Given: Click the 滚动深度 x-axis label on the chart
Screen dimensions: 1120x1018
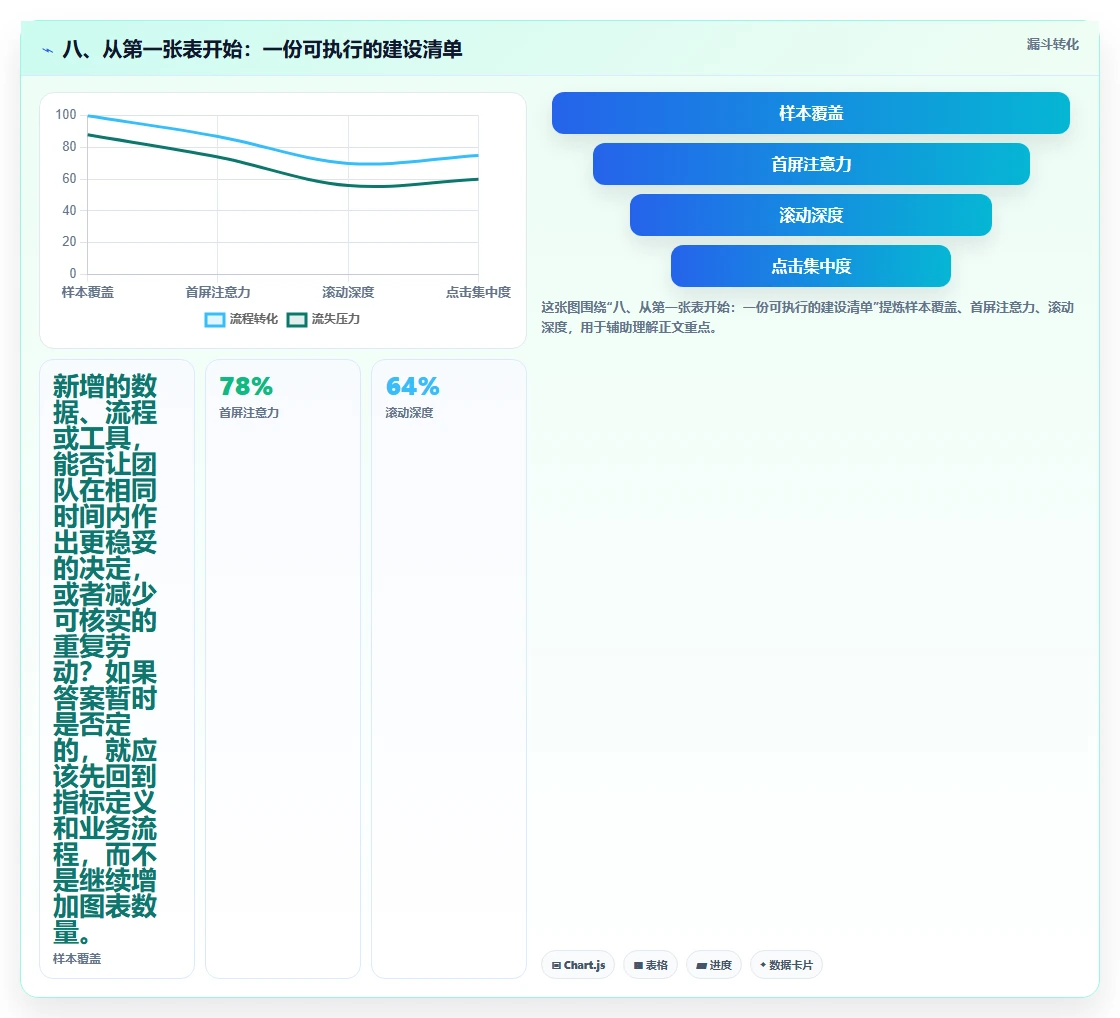Looking at the screenshot, I should coord(348,292).
